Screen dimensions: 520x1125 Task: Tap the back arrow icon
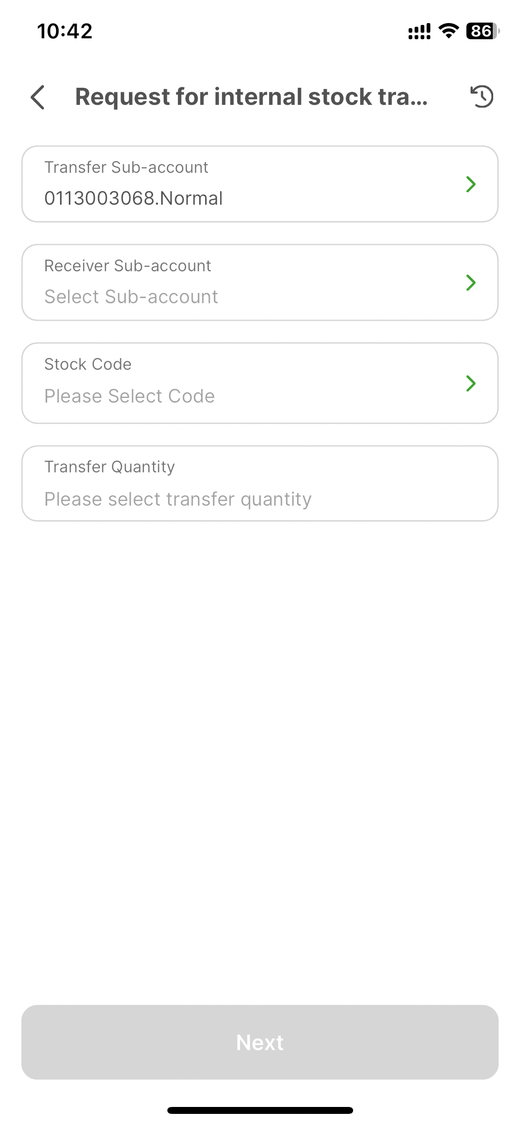[38, 97]
